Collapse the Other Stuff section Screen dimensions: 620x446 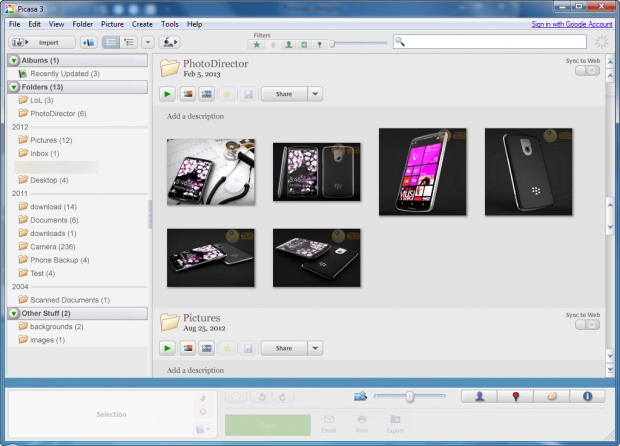coord(14,314)
